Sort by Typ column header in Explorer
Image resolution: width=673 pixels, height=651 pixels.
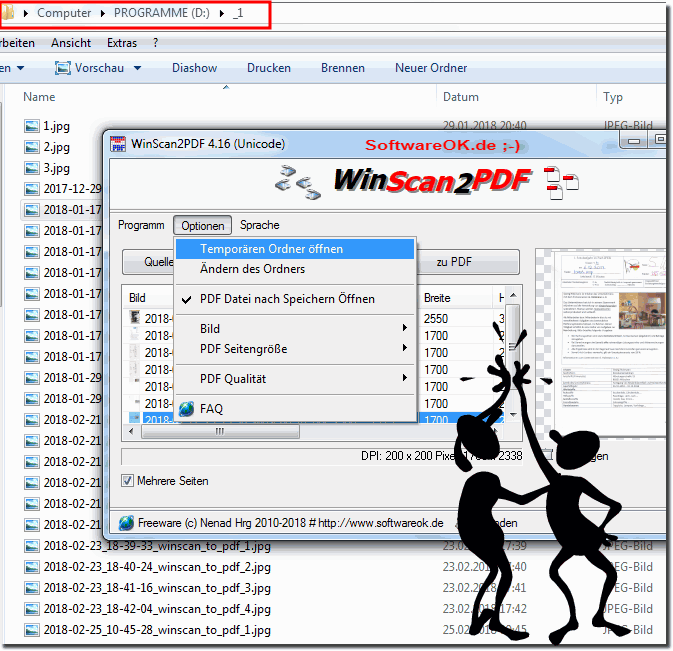pyautogui.click(x=612, y=97)
